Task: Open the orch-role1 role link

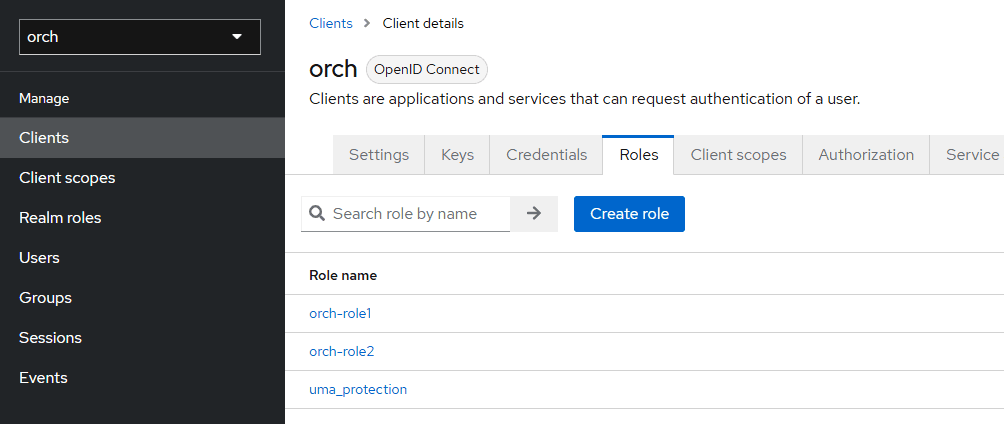Action: pos(340,314)
